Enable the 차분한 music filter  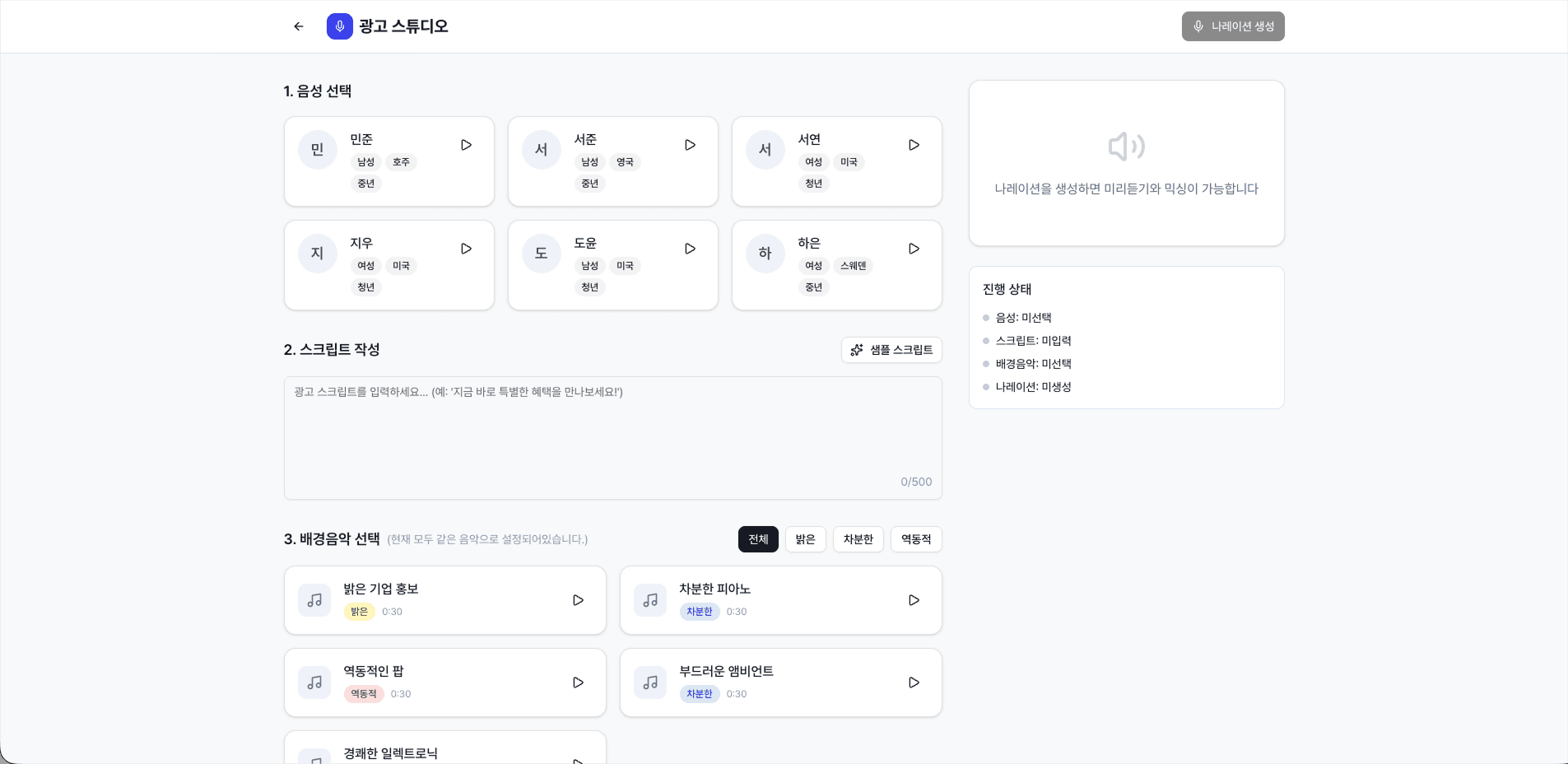[x=858, y=539]
